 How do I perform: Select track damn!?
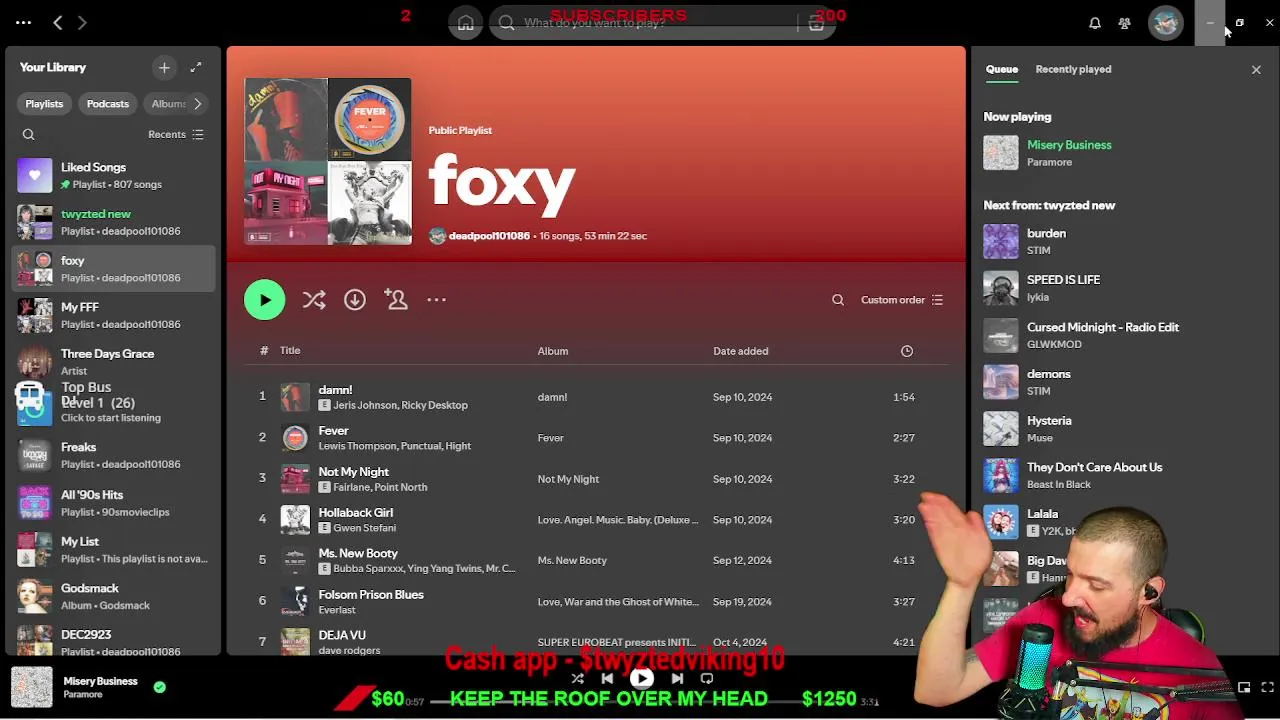tap(596, 397)
